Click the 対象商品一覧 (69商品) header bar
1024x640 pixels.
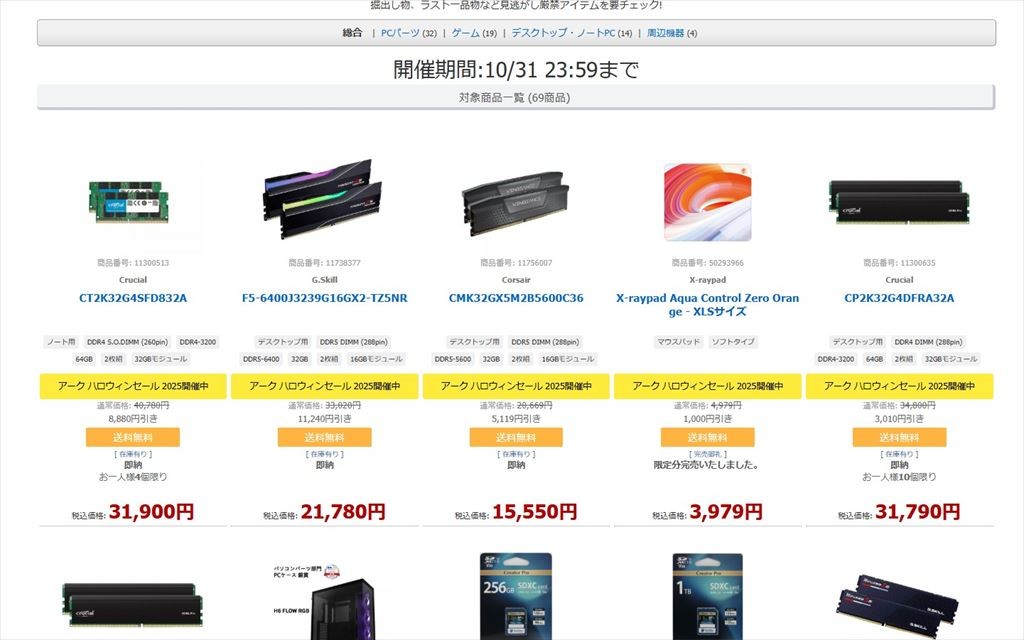click(x=516, y=97)
